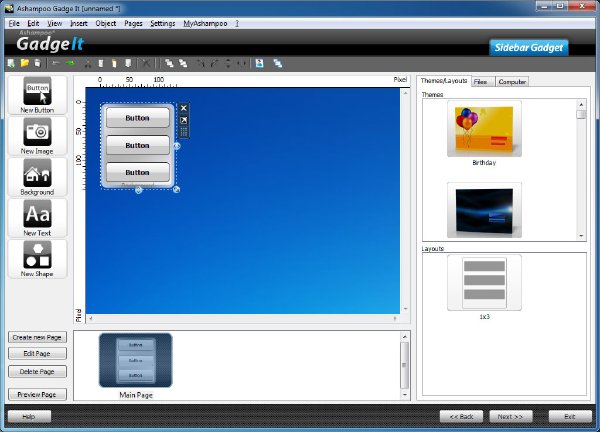Click the yellow folder open icon

point(25,63)
